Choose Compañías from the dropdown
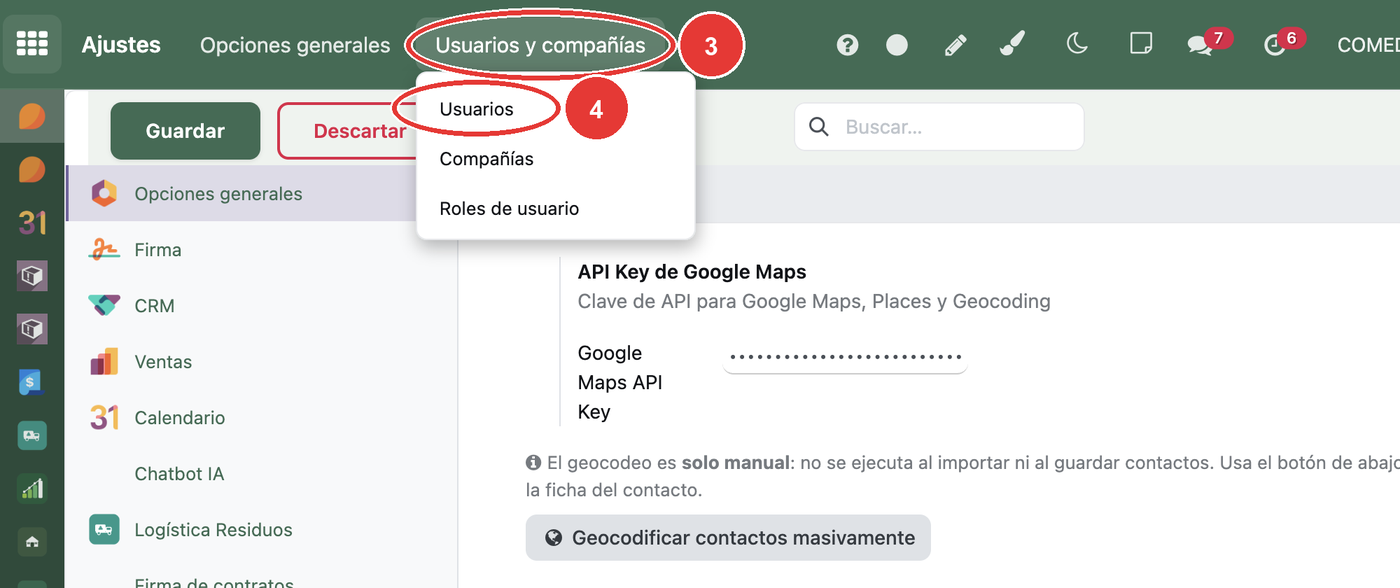The height and width of the screenshot is (588, 1400). click(x=486, y=159)
